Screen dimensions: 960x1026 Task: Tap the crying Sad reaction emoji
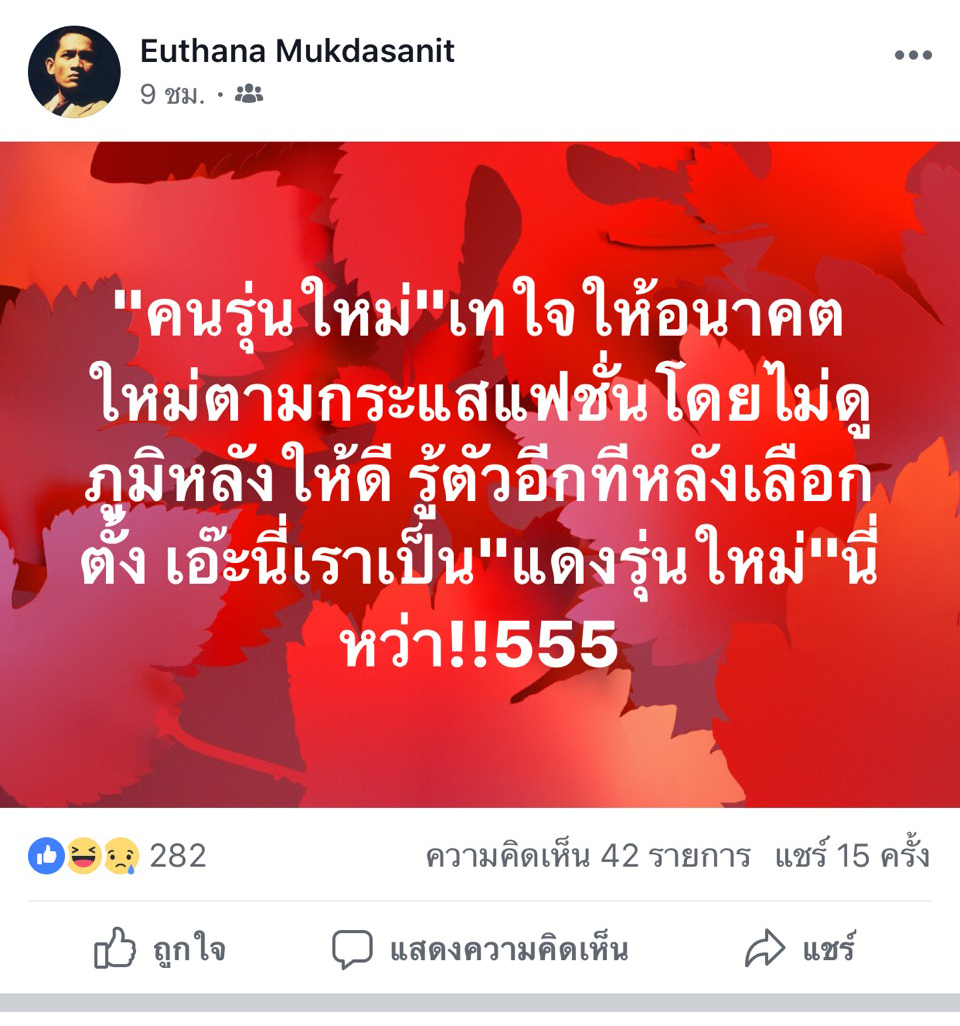tap(122, 855)
